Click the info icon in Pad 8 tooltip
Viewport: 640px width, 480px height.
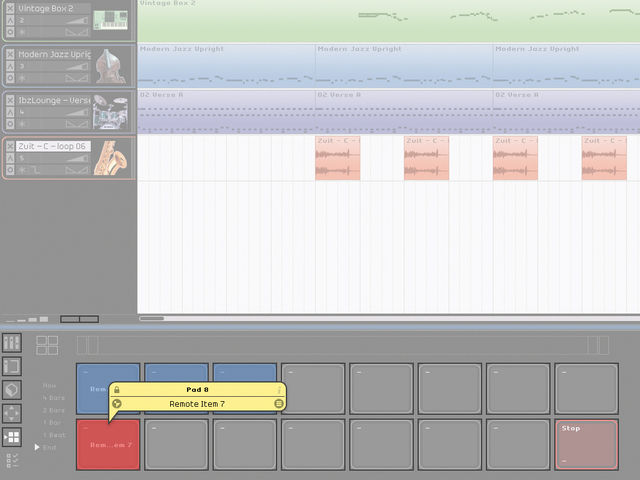point(279,390)
